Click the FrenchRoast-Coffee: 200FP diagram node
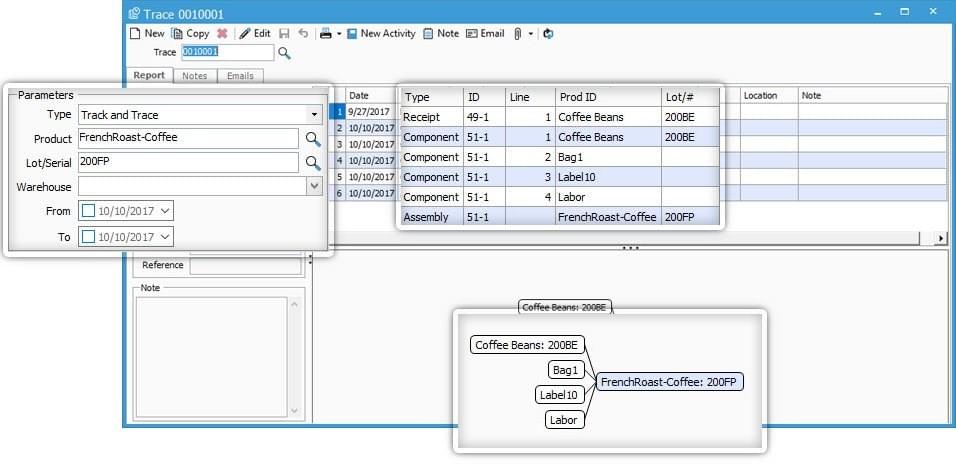 click(669, 382)
